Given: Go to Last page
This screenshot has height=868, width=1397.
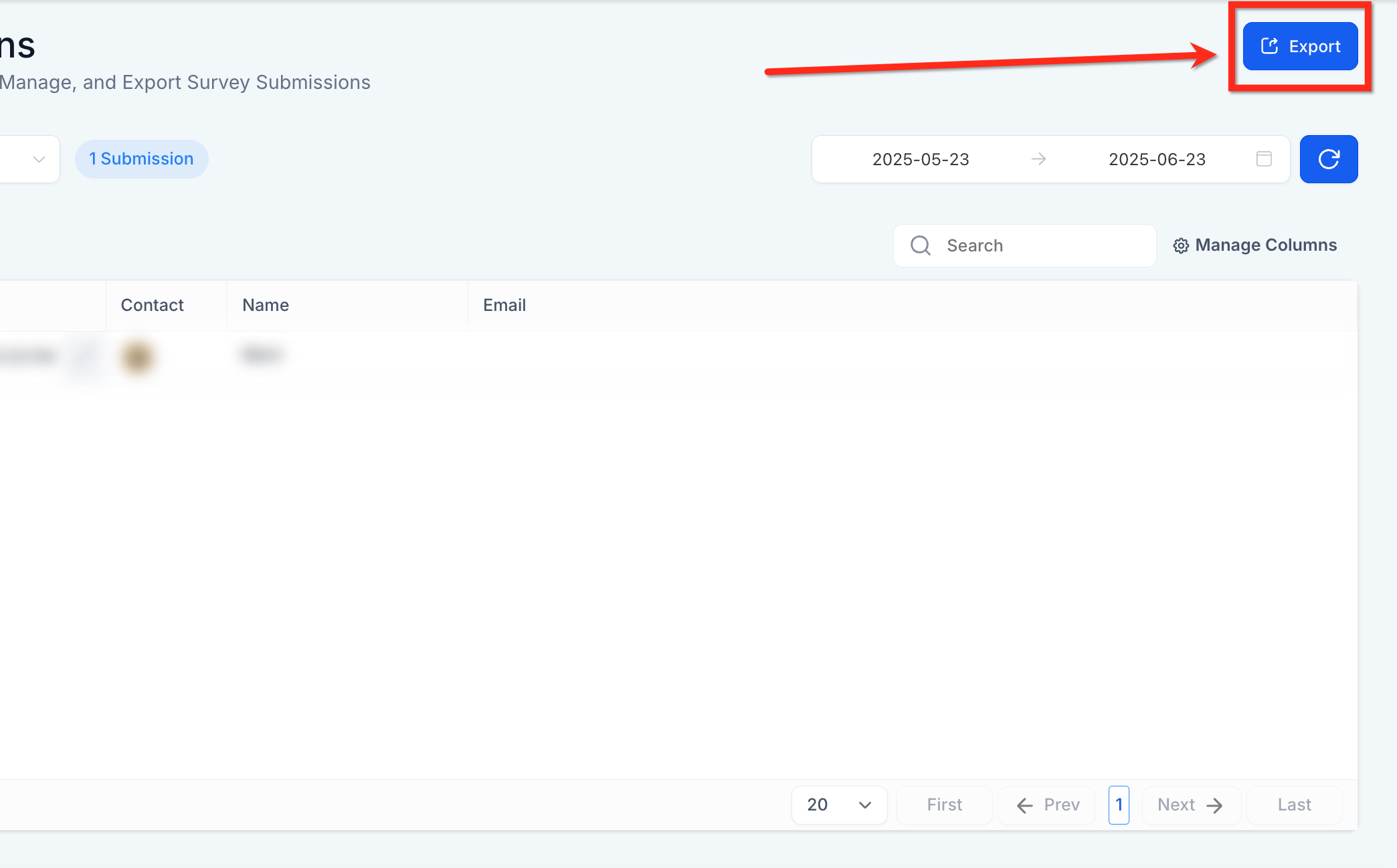Looking at the screenshot, I should pyautogui.click(x=1294, y=804).
